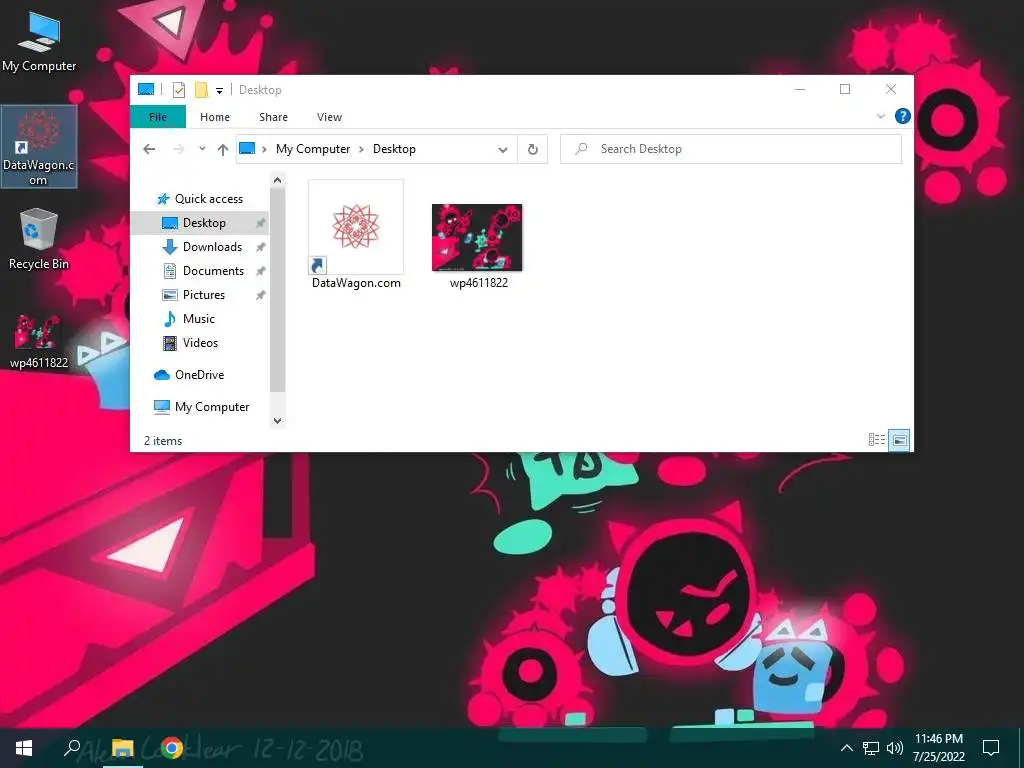Image resolution: width=1024 pixels, height=768 pixels.
Task: Select Downloads in the navigation pane
Action: pyautogui.click(x=200, y=247)
